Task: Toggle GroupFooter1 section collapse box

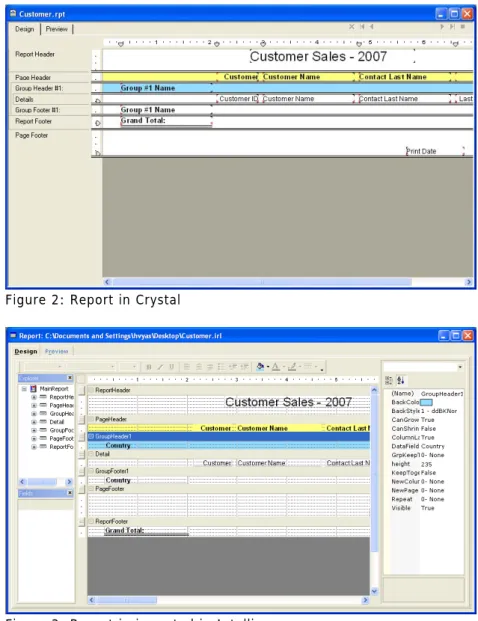Action: (91, 471)
